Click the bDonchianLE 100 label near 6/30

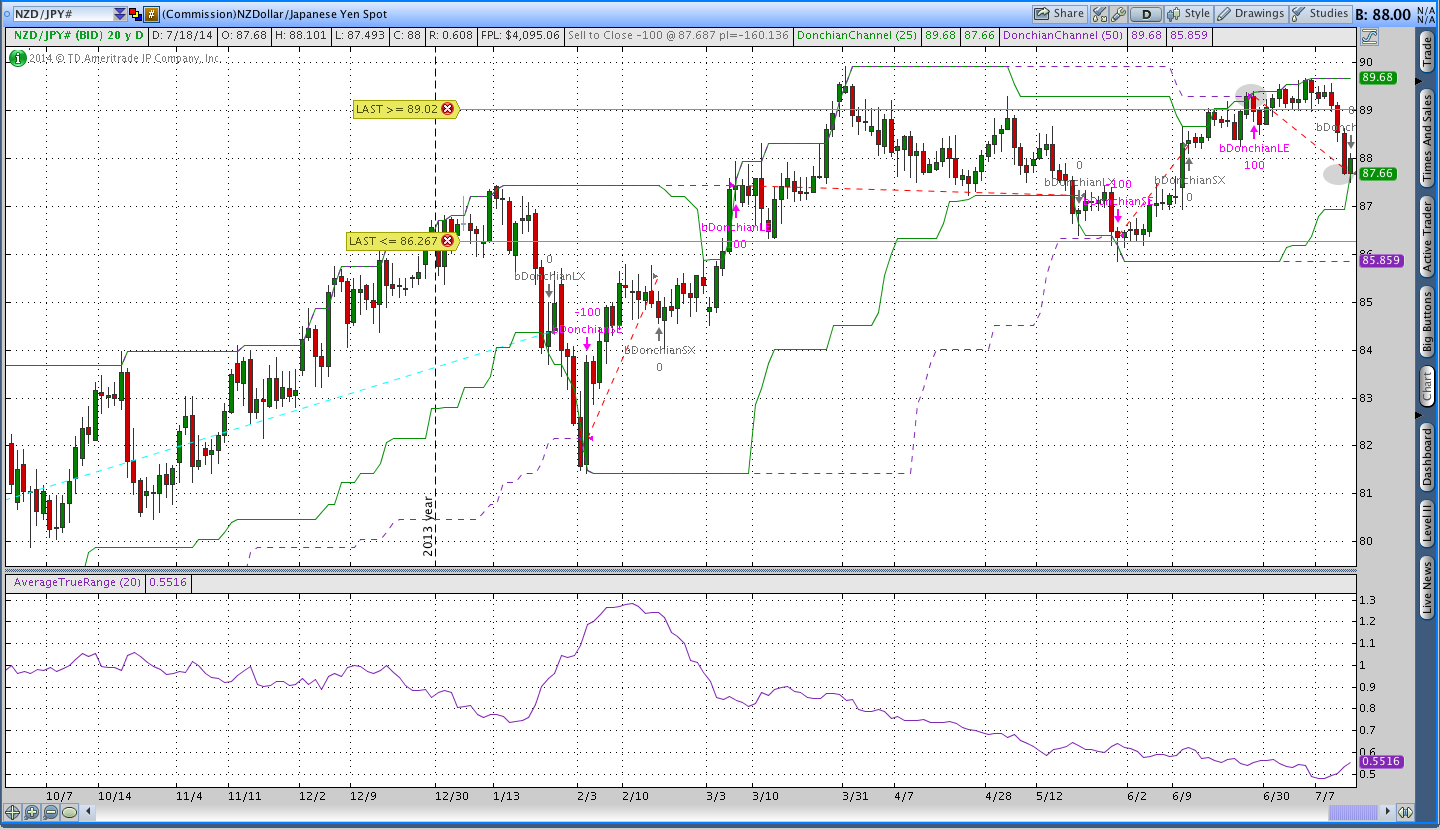point(1254,148)
